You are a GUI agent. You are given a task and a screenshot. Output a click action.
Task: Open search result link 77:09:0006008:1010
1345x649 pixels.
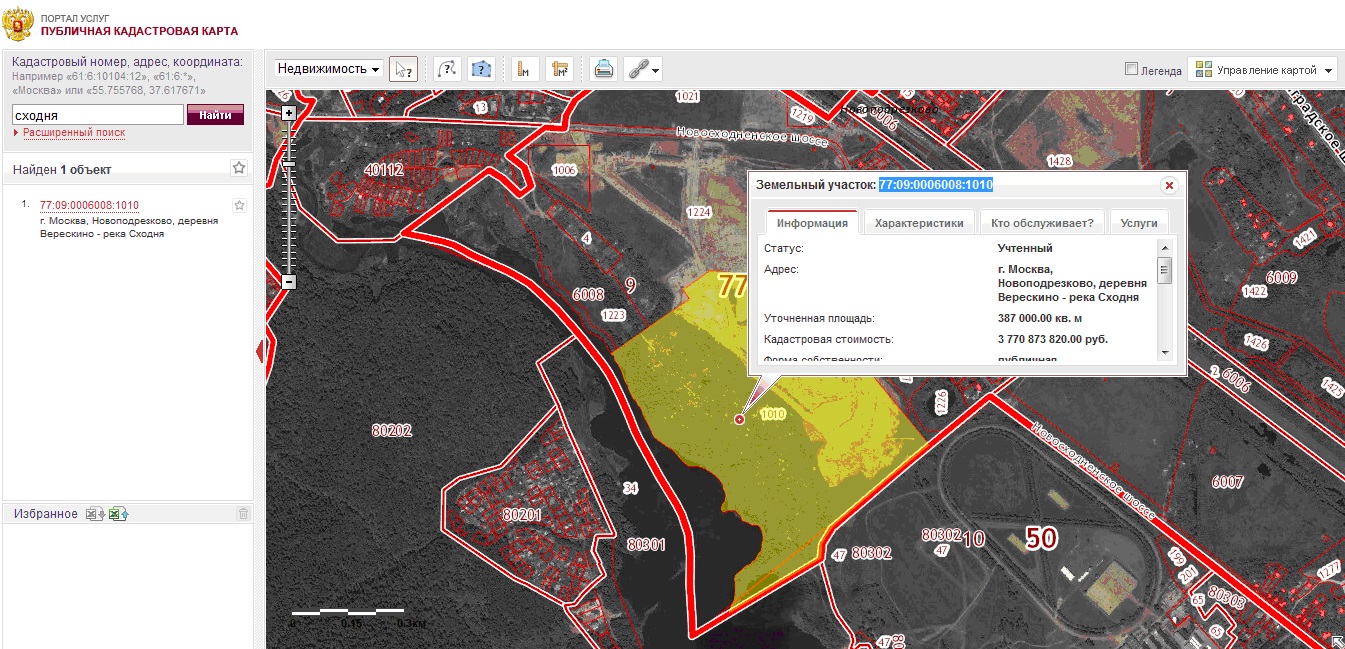pyautogui.click(x=89, y=206)
